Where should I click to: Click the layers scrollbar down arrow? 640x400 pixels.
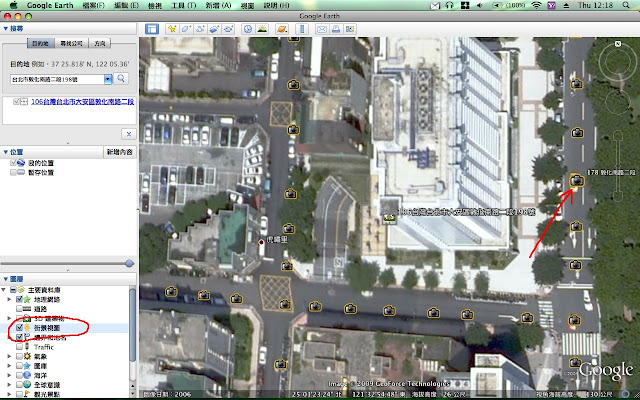[133, 391]
